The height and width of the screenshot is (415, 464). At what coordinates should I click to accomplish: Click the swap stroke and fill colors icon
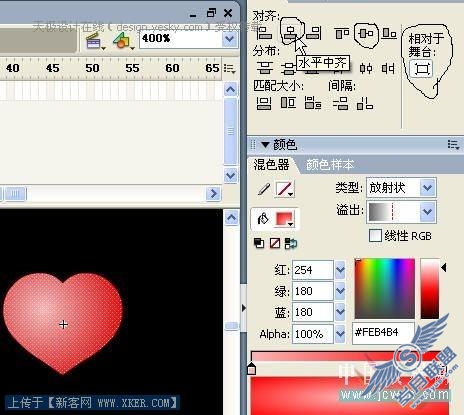tap(290, 243)
